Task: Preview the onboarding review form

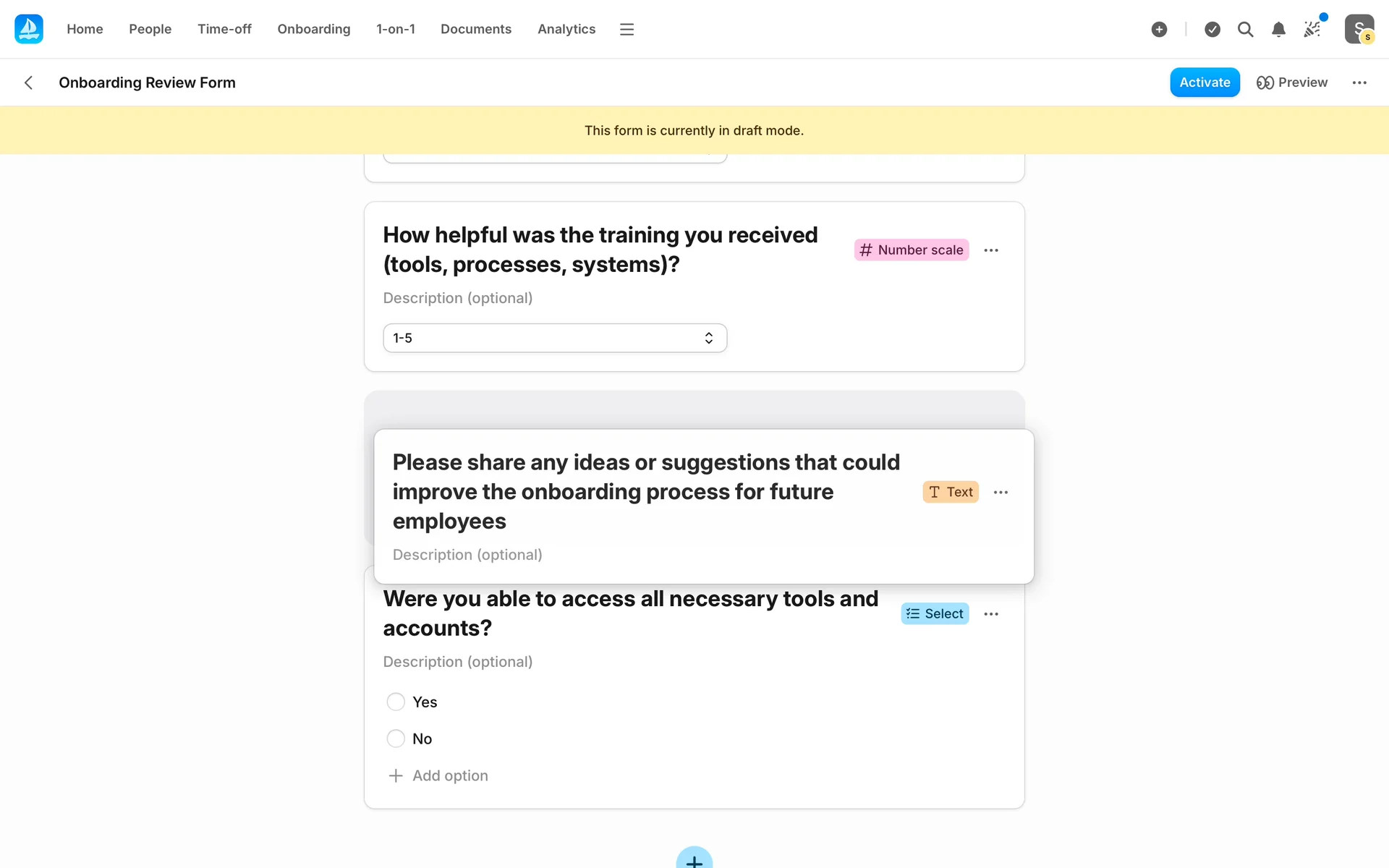Action: (x=1292, y=82)
